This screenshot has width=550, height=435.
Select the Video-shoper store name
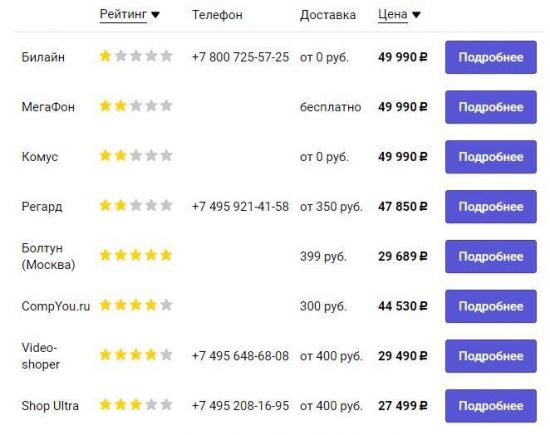(x=40, y=356)
